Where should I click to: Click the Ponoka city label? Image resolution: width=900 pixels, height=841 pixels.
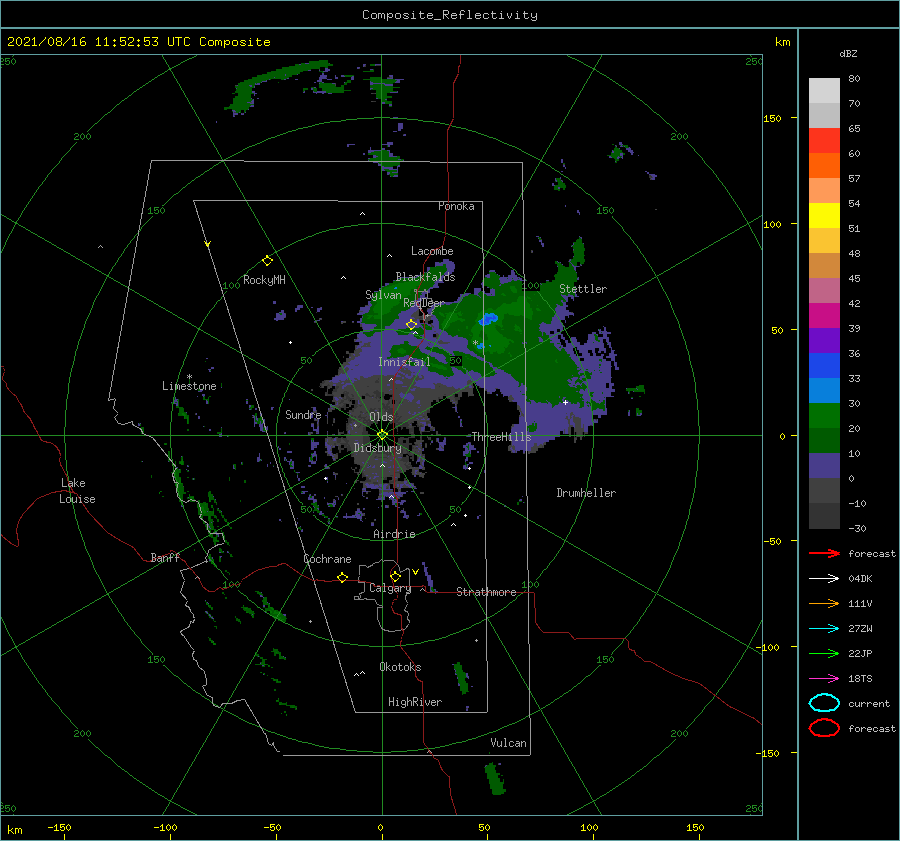point(456,206)
